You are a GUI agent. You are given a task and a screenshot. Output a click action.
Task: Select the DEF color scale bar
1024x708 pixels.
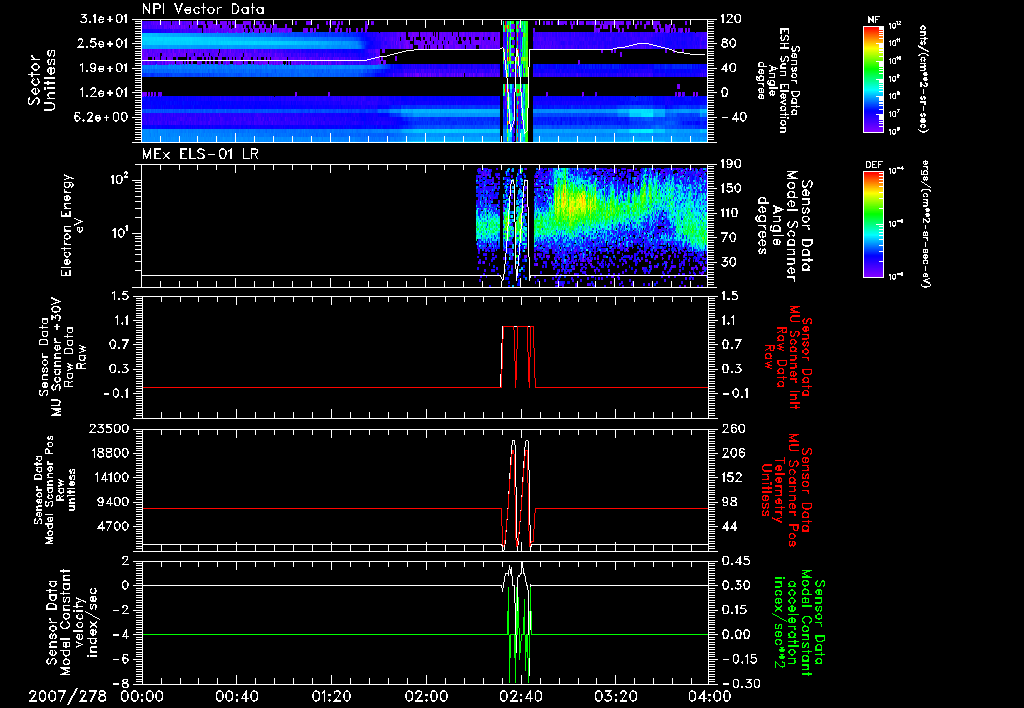tap(873, 224)
